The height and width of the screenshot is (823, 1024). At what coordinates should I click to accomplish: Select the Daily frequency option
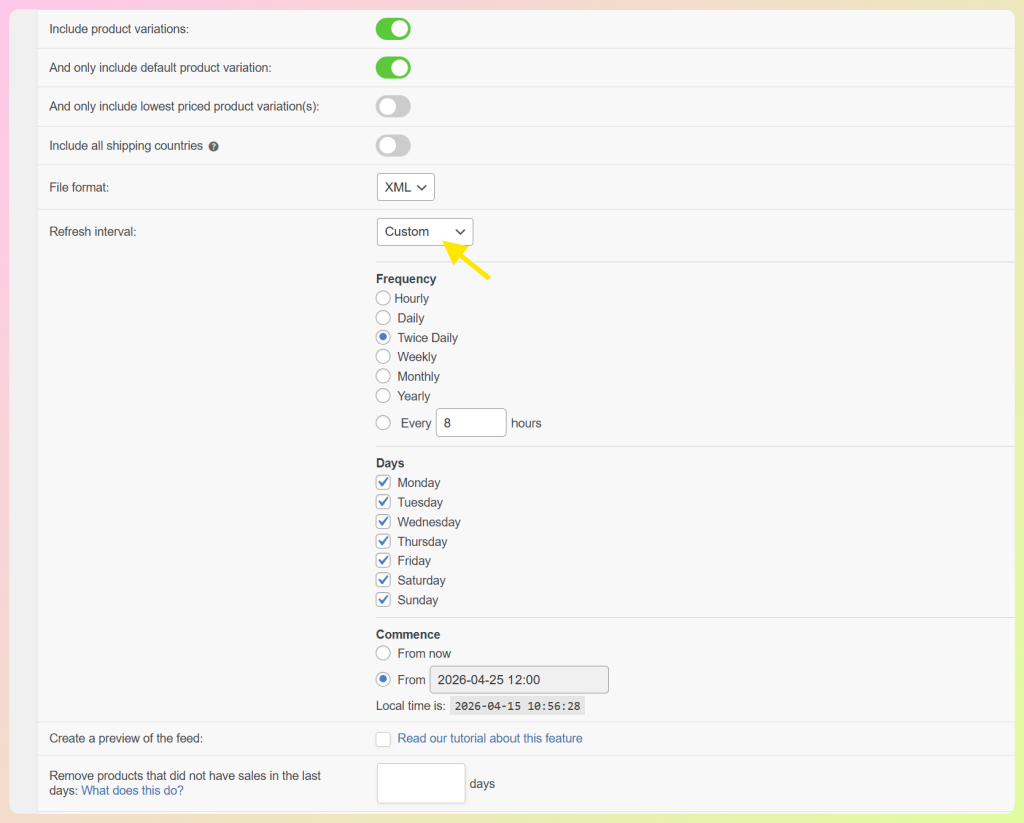382,318
